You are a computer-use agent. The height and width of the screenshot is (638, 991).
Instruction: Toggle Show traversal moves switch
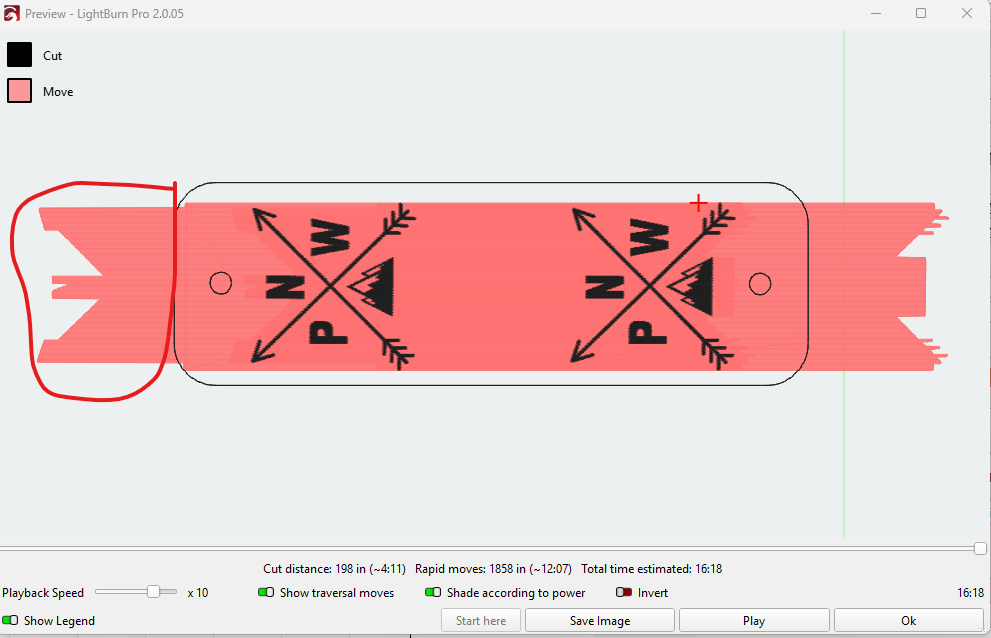click(x=266, y=592)
